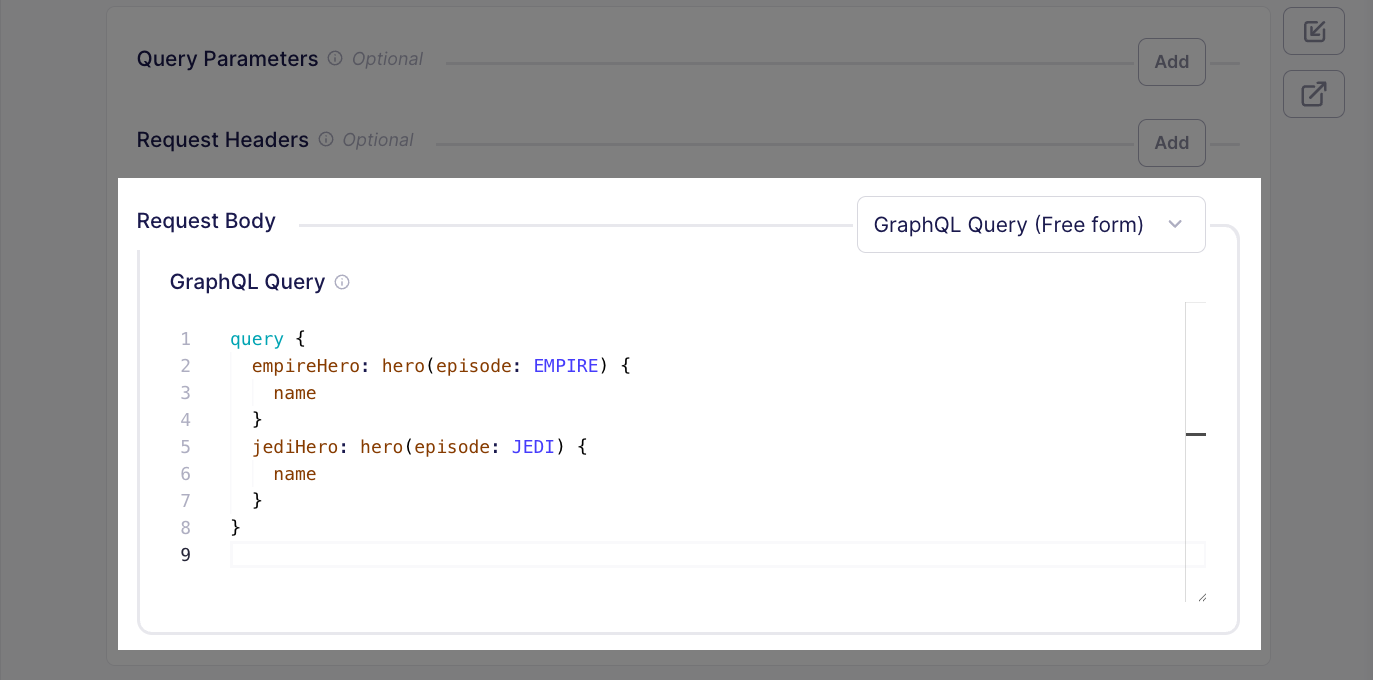Viewport: 1373px width, 680px height.
Task: Click the chevron on the body type selector
Action: 1175,225
